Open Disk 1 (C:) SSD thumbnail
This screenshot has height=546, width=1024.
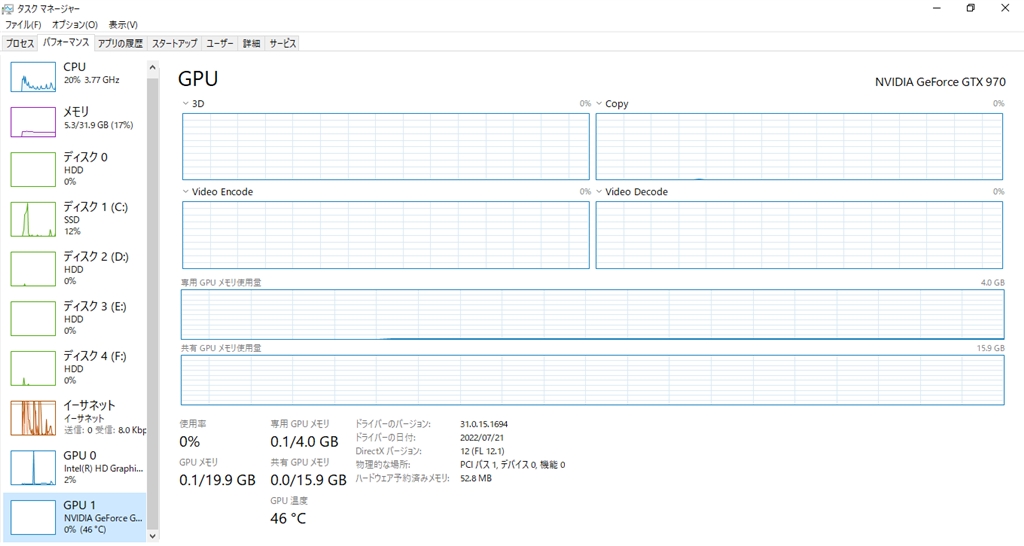click(x=33, y=219)
